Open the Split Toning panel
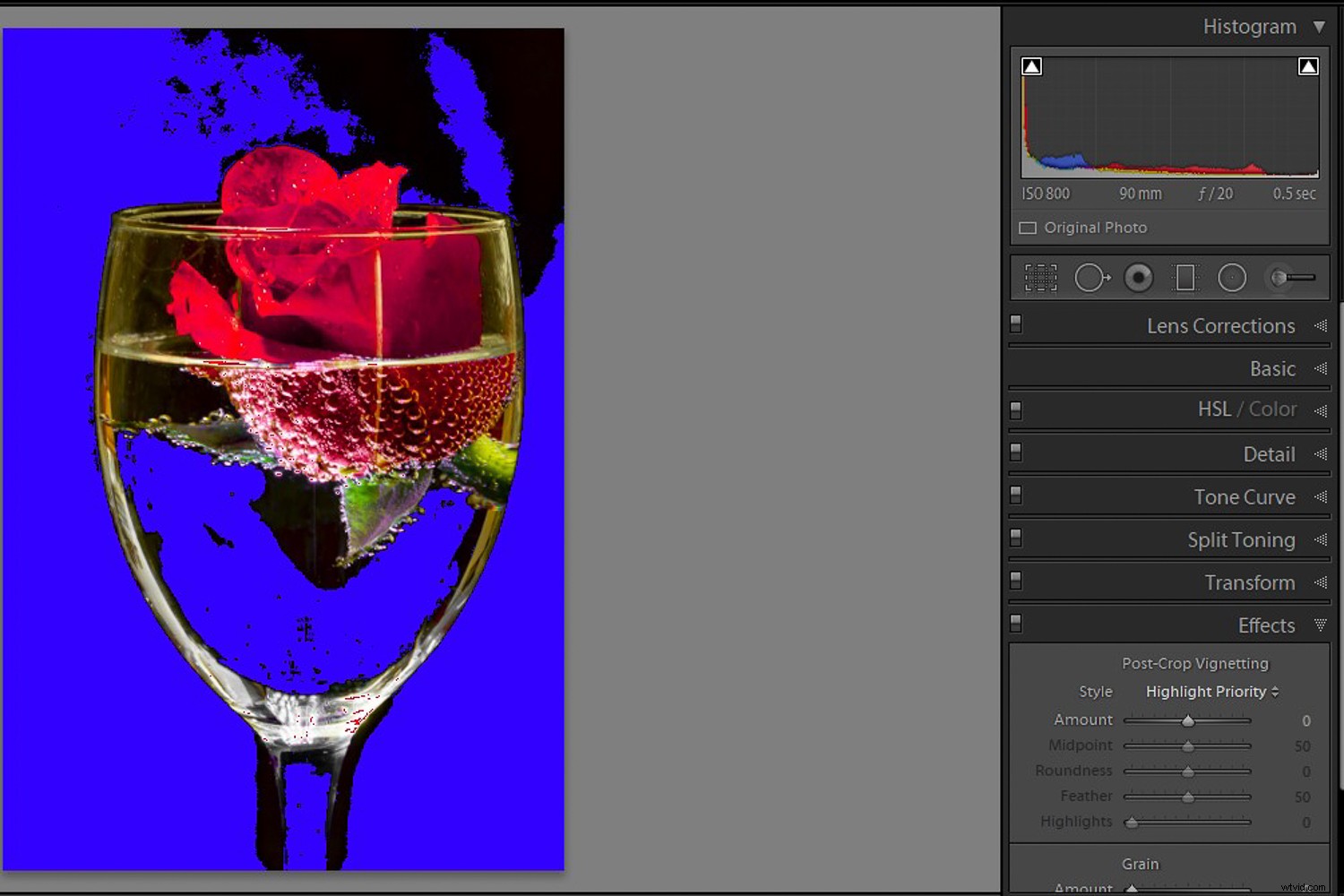1344x896 pixels. pos(1241,539)
